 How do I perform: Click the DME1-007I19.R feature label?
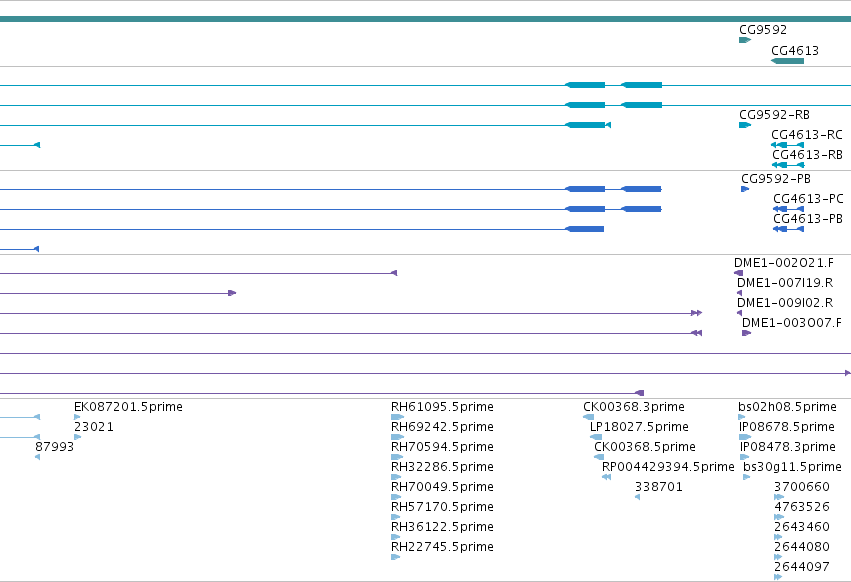pyautogui.click(x=785, y=283)
